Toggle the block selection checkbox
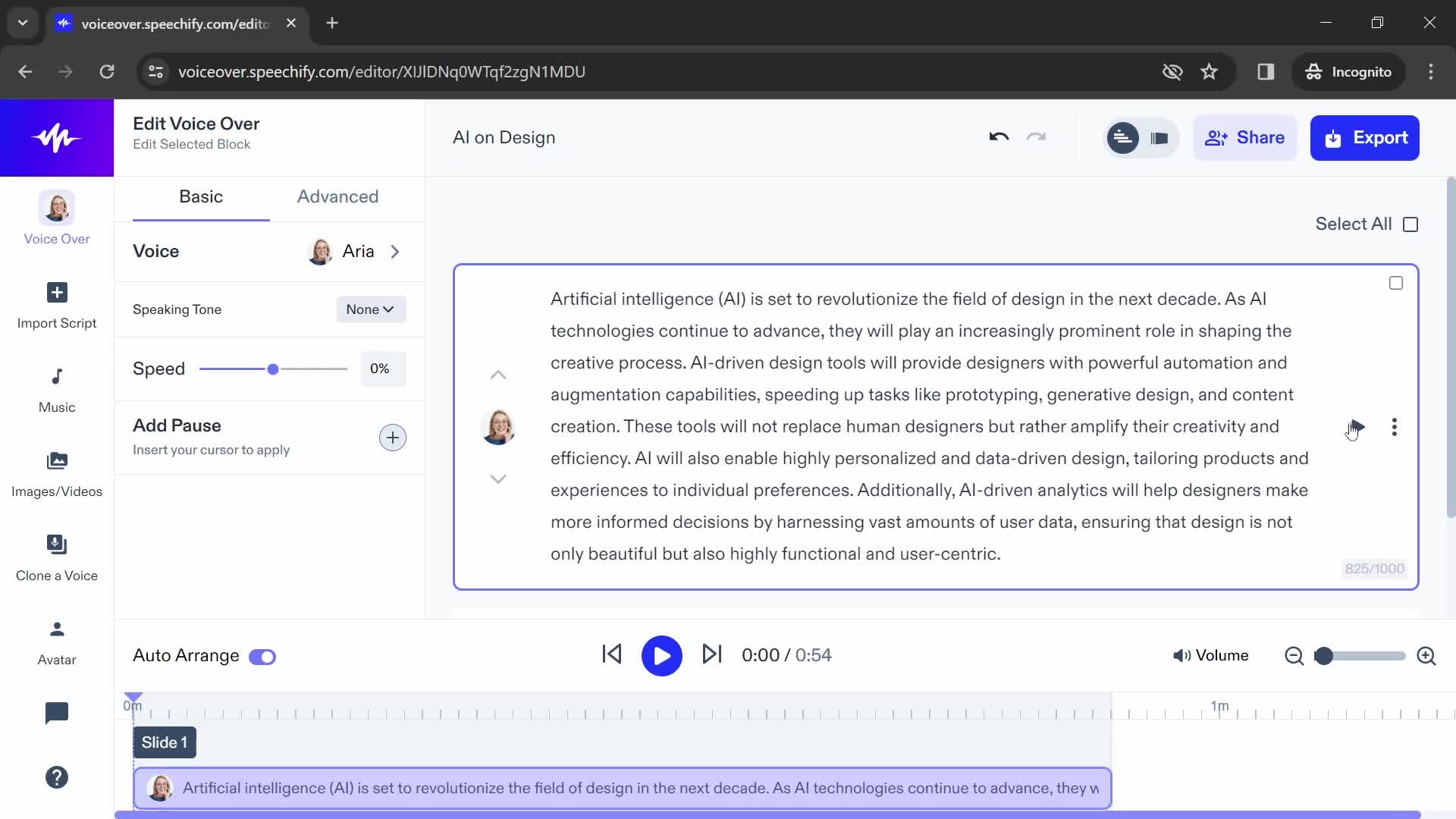The width and height of the screenshot is (1456, 819). [1395, 283]
